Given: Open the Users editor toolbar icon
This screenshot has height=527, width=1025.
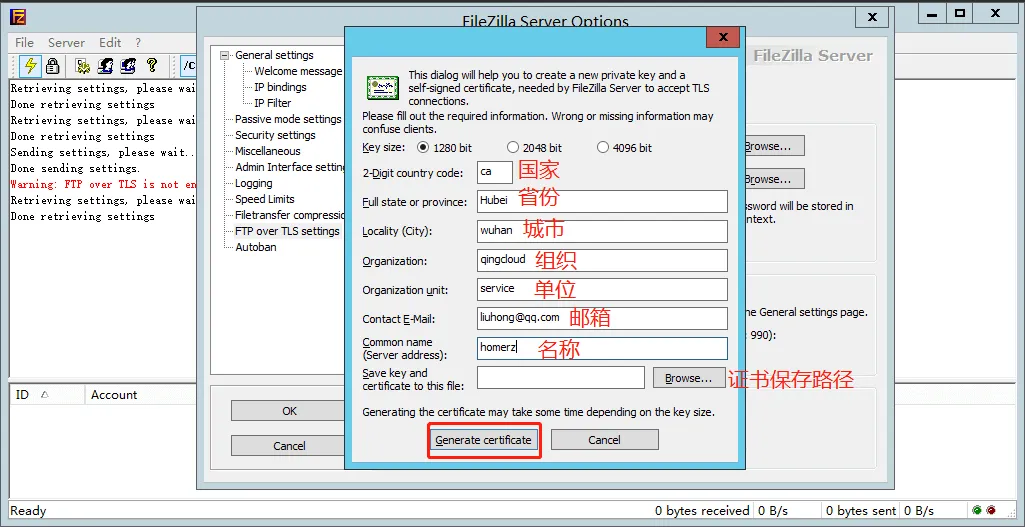Looking at the screenshot, I should 105,65.
